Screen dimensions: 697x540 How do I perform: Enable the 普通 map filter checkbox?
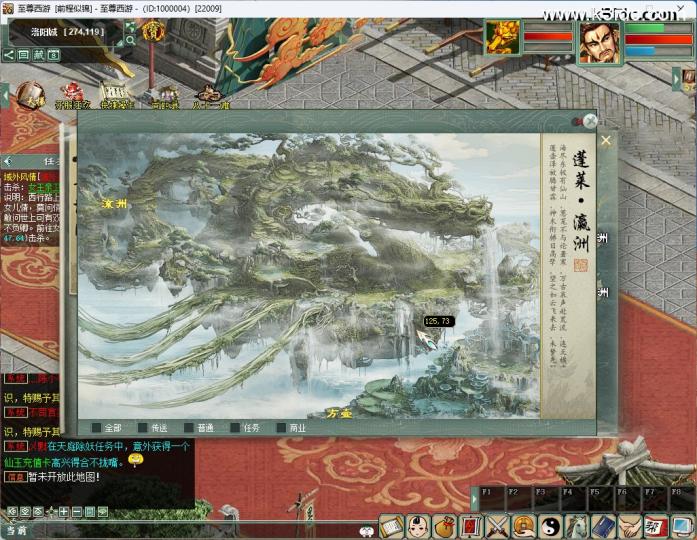189,428
